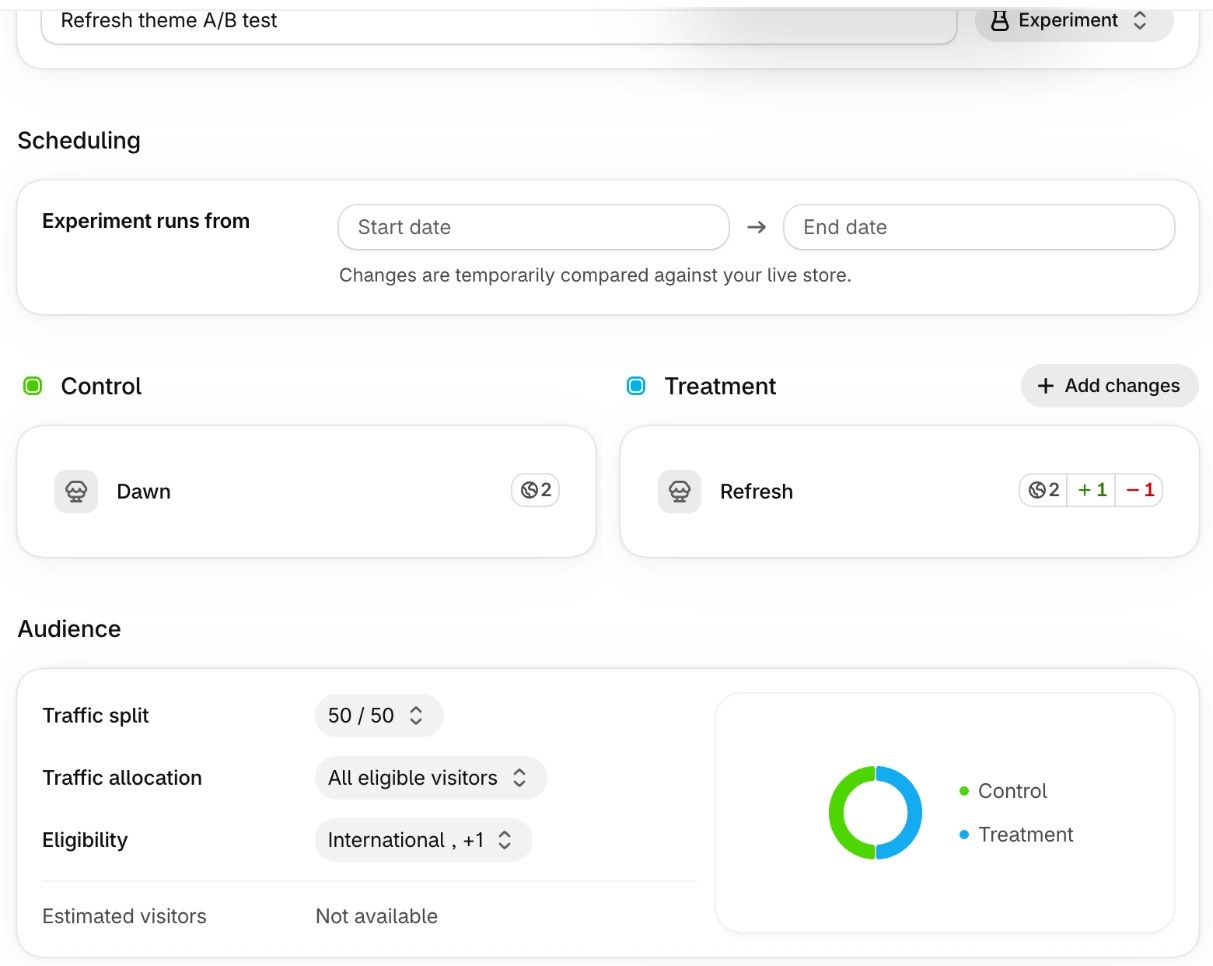Screen dimensions: 1213x966
Task: Click the text about changes compared against live store
Action: pos(595,275)
